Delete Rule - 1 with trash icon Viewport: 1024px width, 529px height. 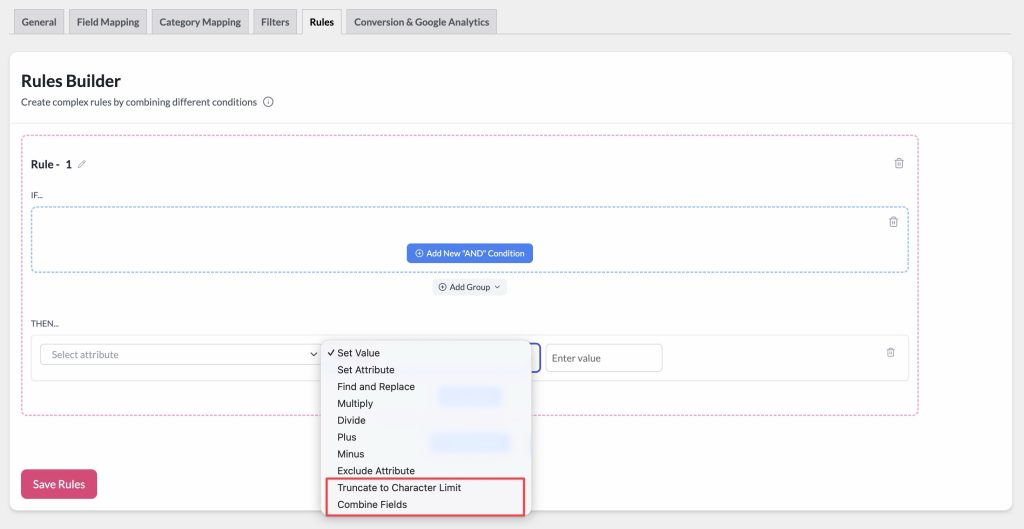pyautogui.click(x=899, y=163)
